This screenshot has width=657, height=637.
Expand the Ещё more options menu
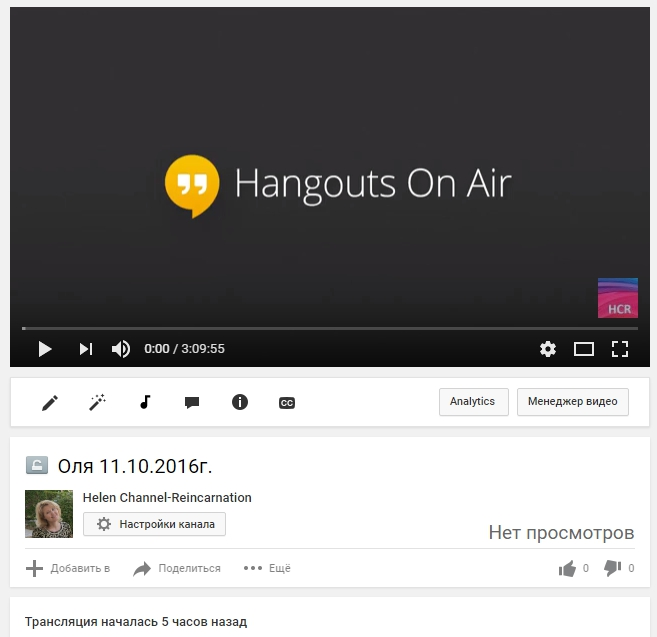coord(267,569)
